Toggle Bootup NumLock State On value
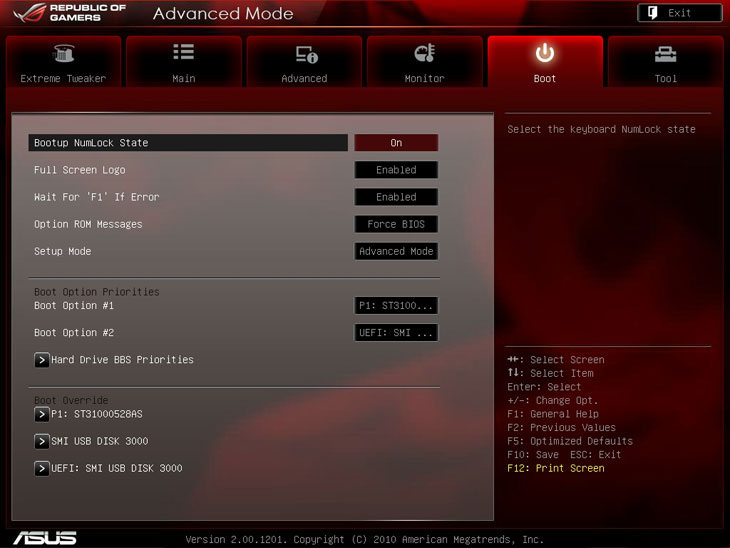Viewport: 730px width, 548px height. point(396,143)
